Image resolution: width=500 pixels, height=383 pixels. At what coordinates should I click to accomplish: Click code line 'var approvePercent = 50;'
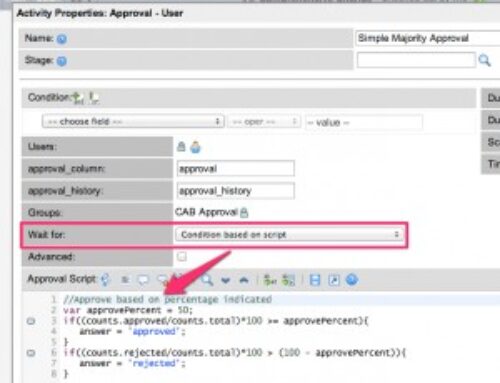click(x=128, y=310)
